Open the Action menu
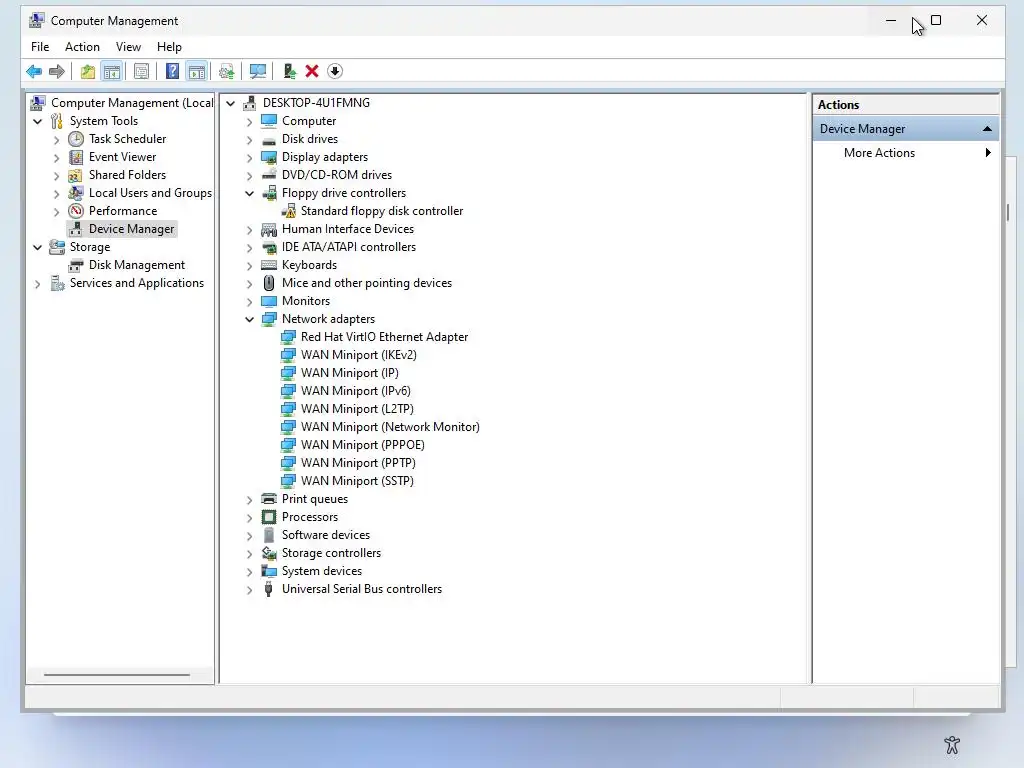The height and width of the screenshot is (768, 1024). (x=82, y=47)
